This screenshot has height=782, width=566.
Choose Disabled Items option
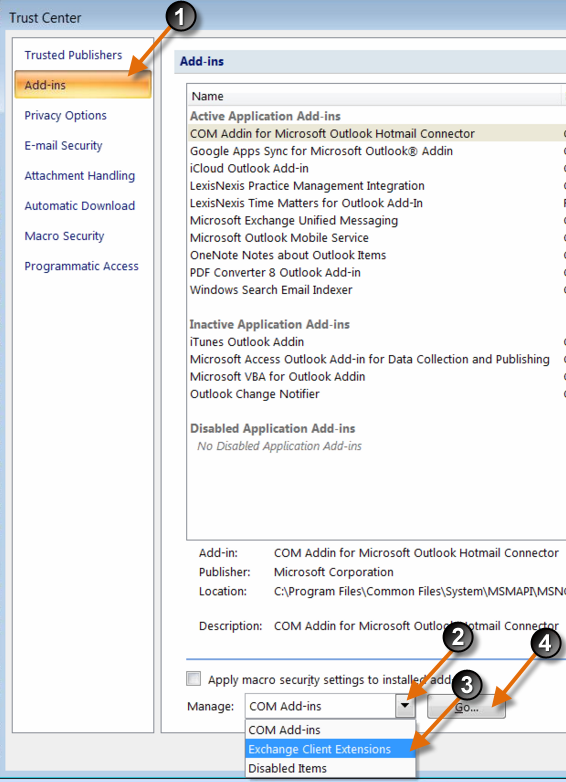pos(330,768)
